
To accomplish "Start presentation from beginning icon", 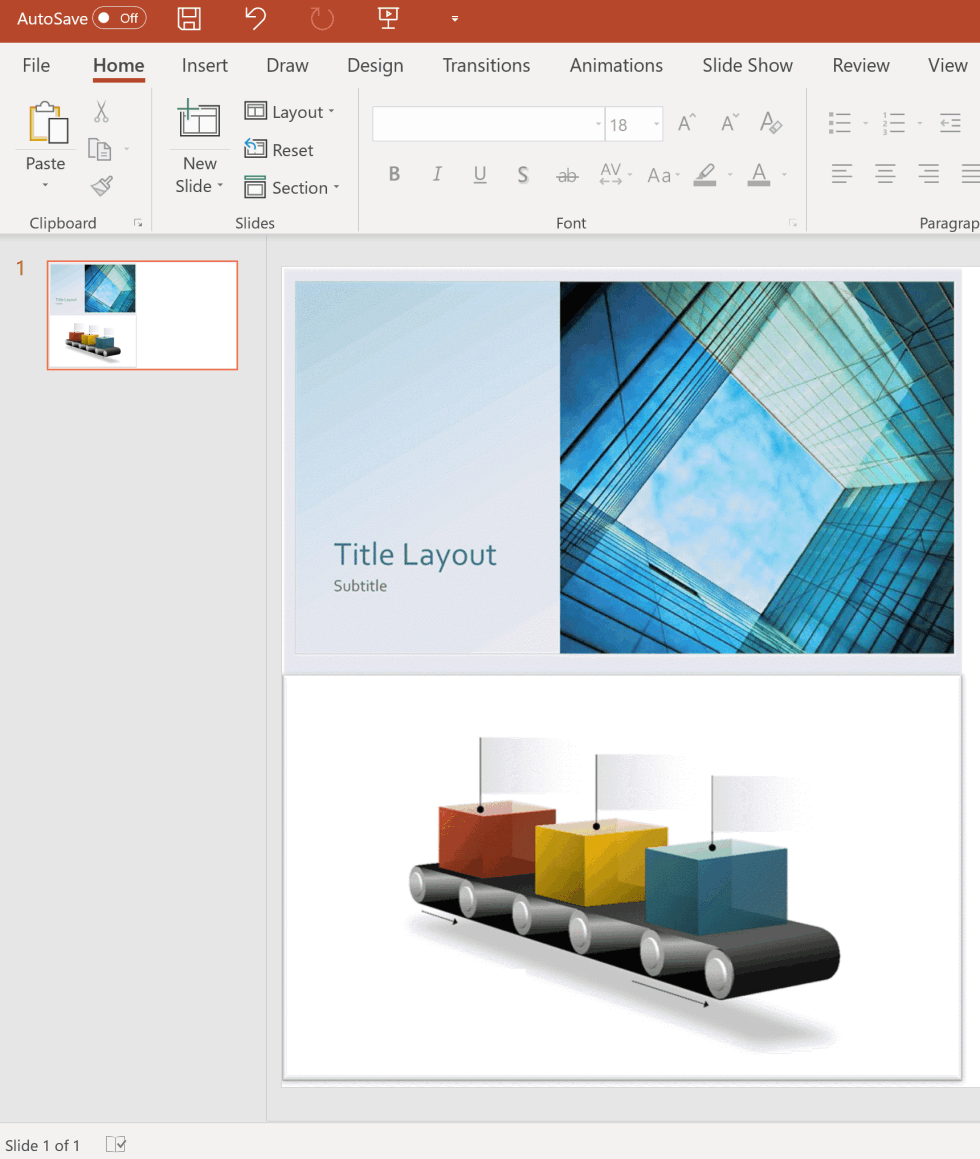I will (x=388, y=18).
